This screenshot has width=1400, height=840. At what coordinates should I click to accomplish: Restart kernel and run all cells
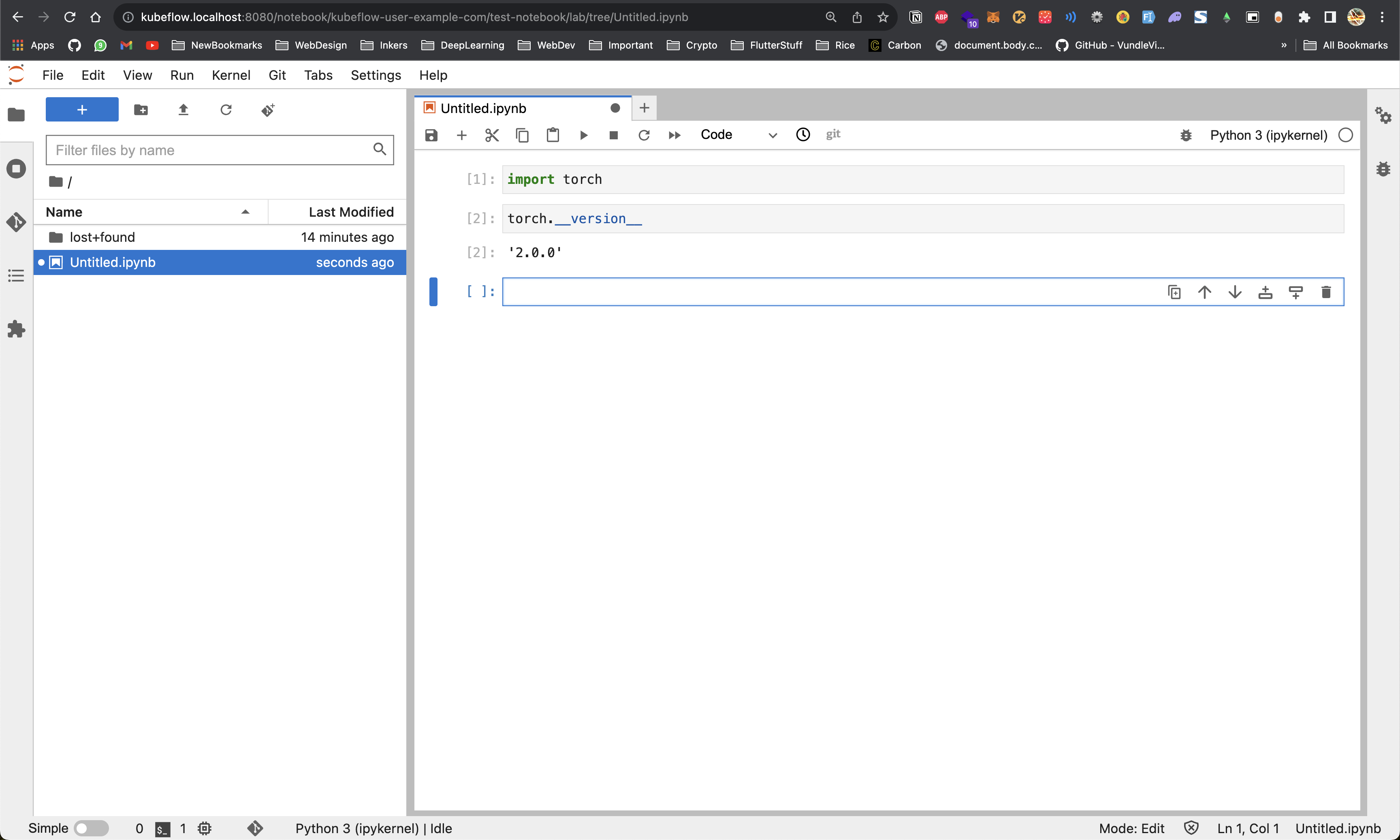pos(674,135)
